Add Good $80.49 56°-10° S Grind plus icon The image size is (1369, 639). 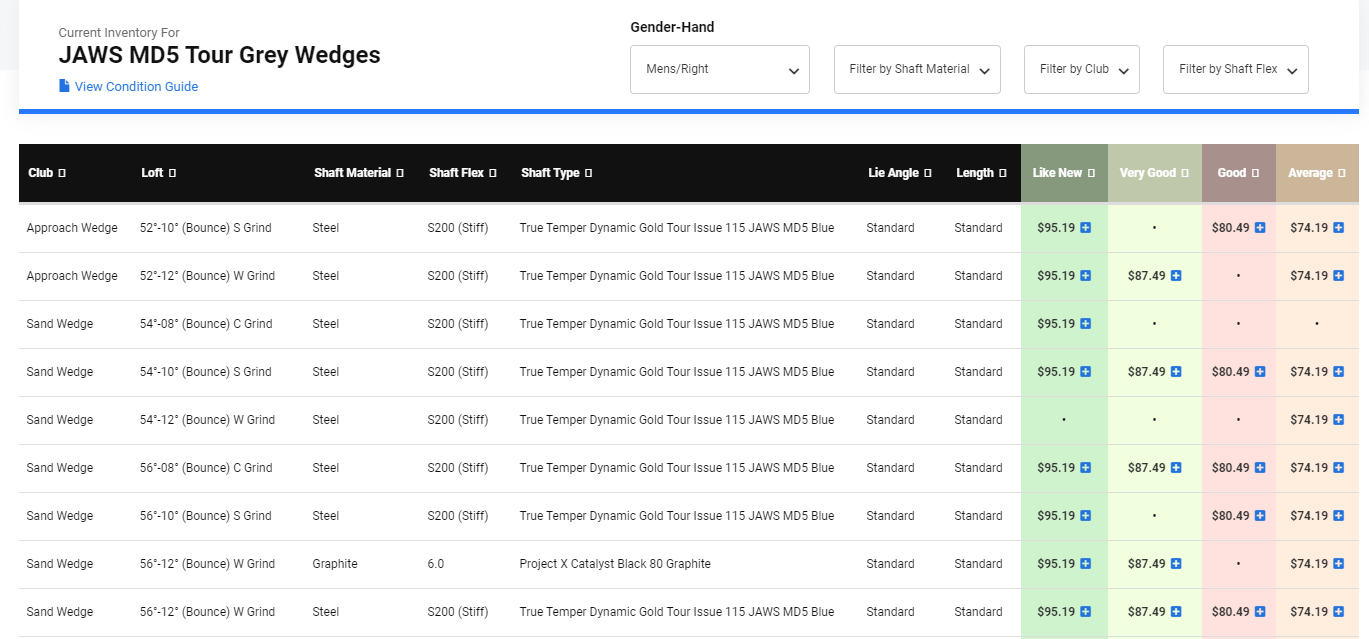[1260, 516]
